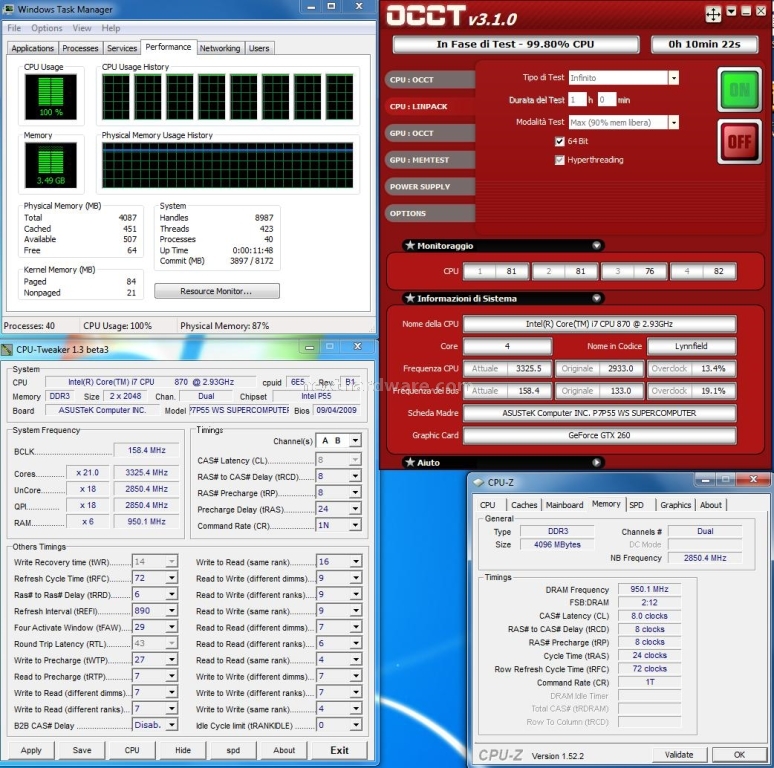Switch to the Services tab
The width and height of the screenshot is (774, 768).
pos(121,48)
